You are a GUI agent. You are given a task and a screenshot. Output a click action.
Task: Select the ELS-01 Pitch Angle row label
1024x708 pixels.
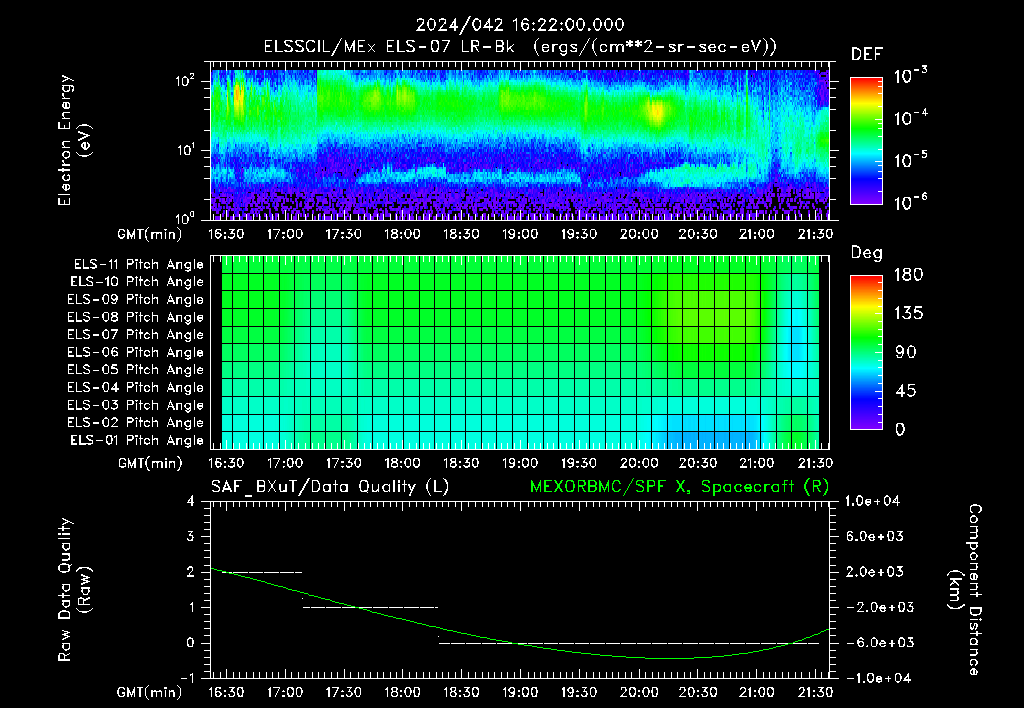click(x=136, y=440)
